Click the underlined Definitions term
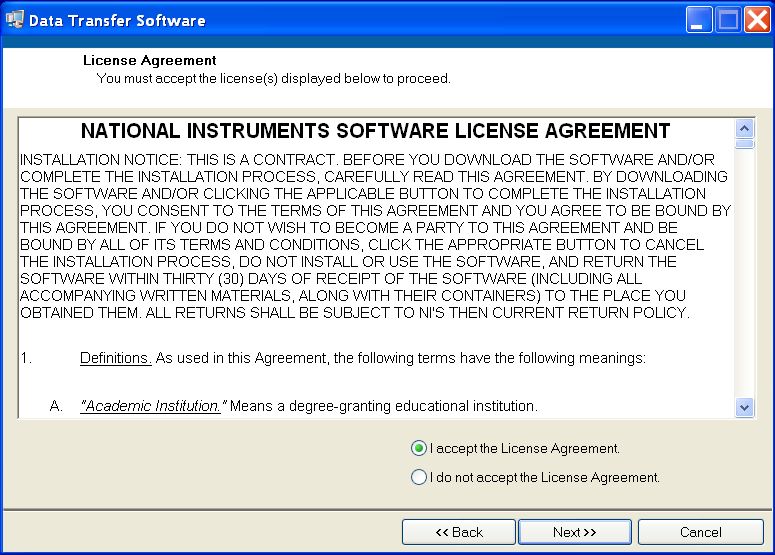The image size is (775, 555). pyautogui.click(x=116, y=358)
